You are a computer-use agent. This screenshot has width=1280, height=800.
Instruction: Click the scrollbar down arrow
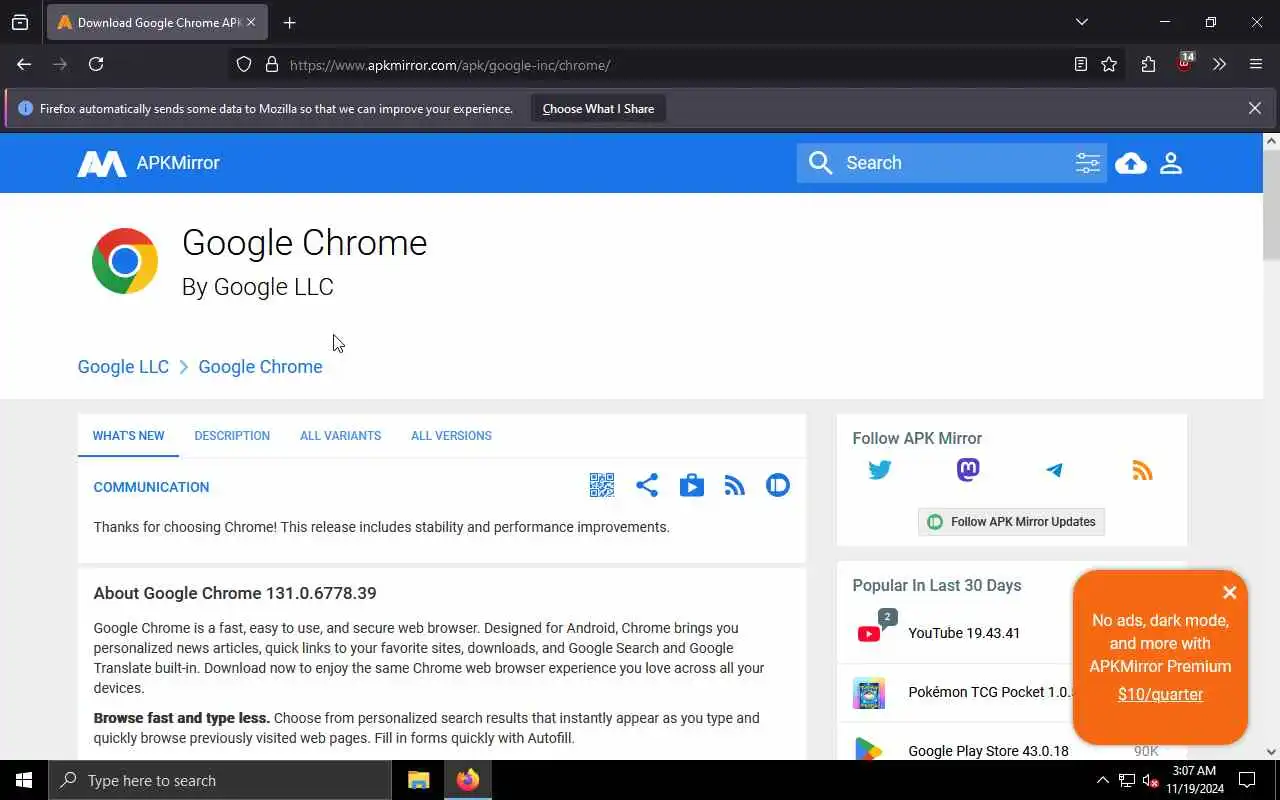[1271, 751]
